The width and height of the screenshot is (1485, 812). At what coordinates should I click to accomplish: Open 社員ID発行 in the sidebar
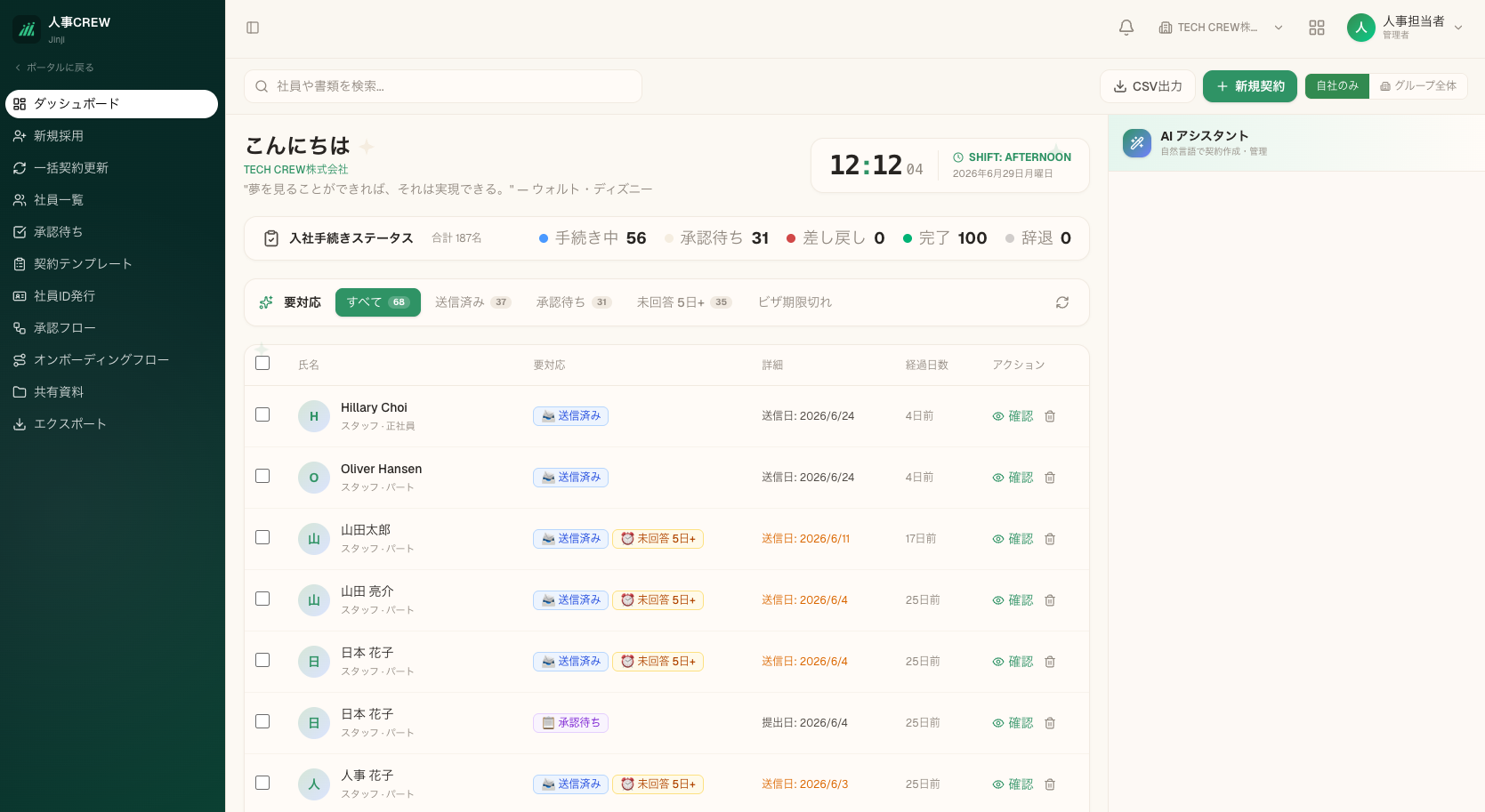point(111,296)
